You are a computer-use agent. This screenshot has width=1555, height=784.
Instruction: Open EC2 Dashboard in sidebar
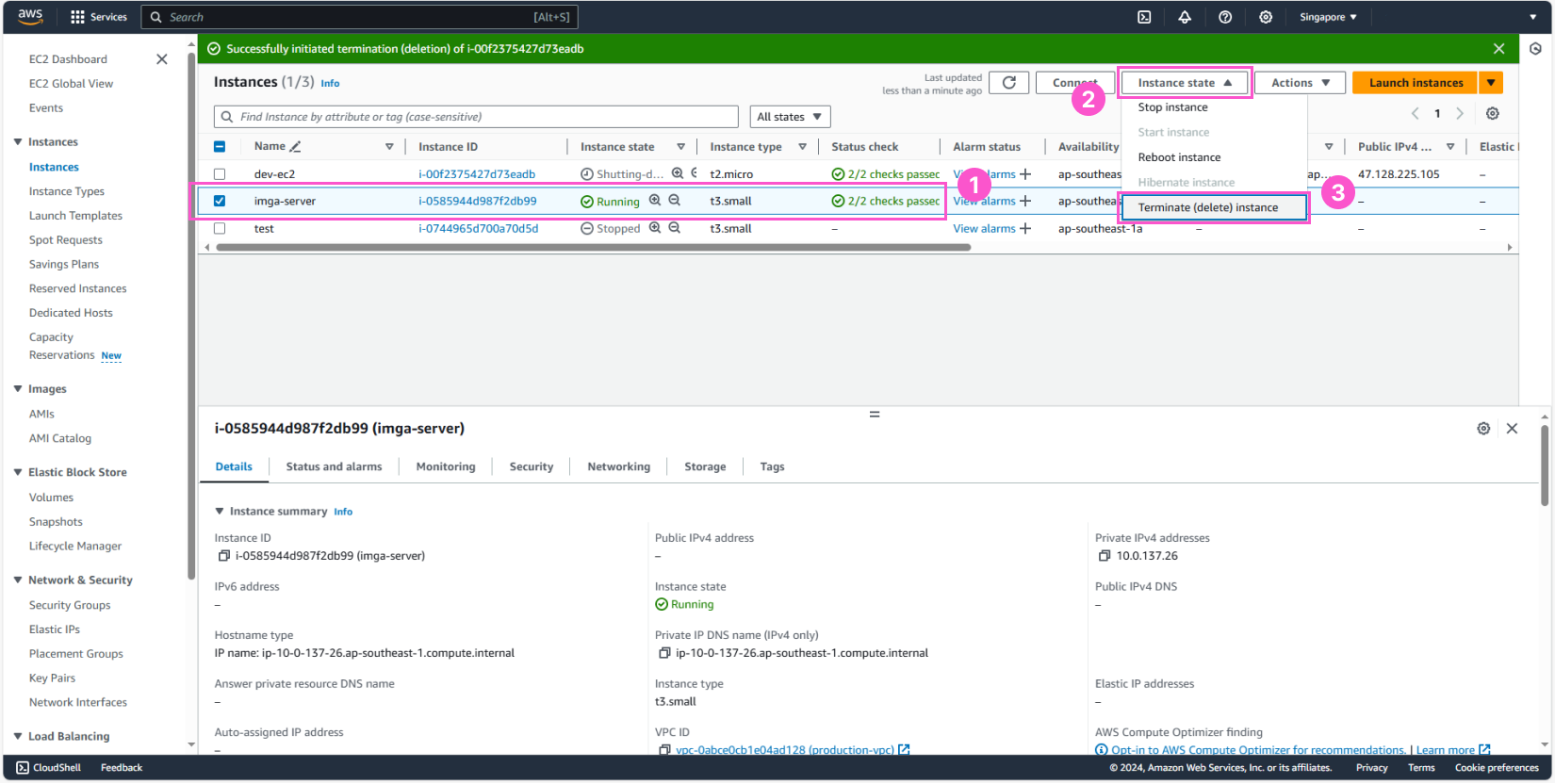[68, 59]
